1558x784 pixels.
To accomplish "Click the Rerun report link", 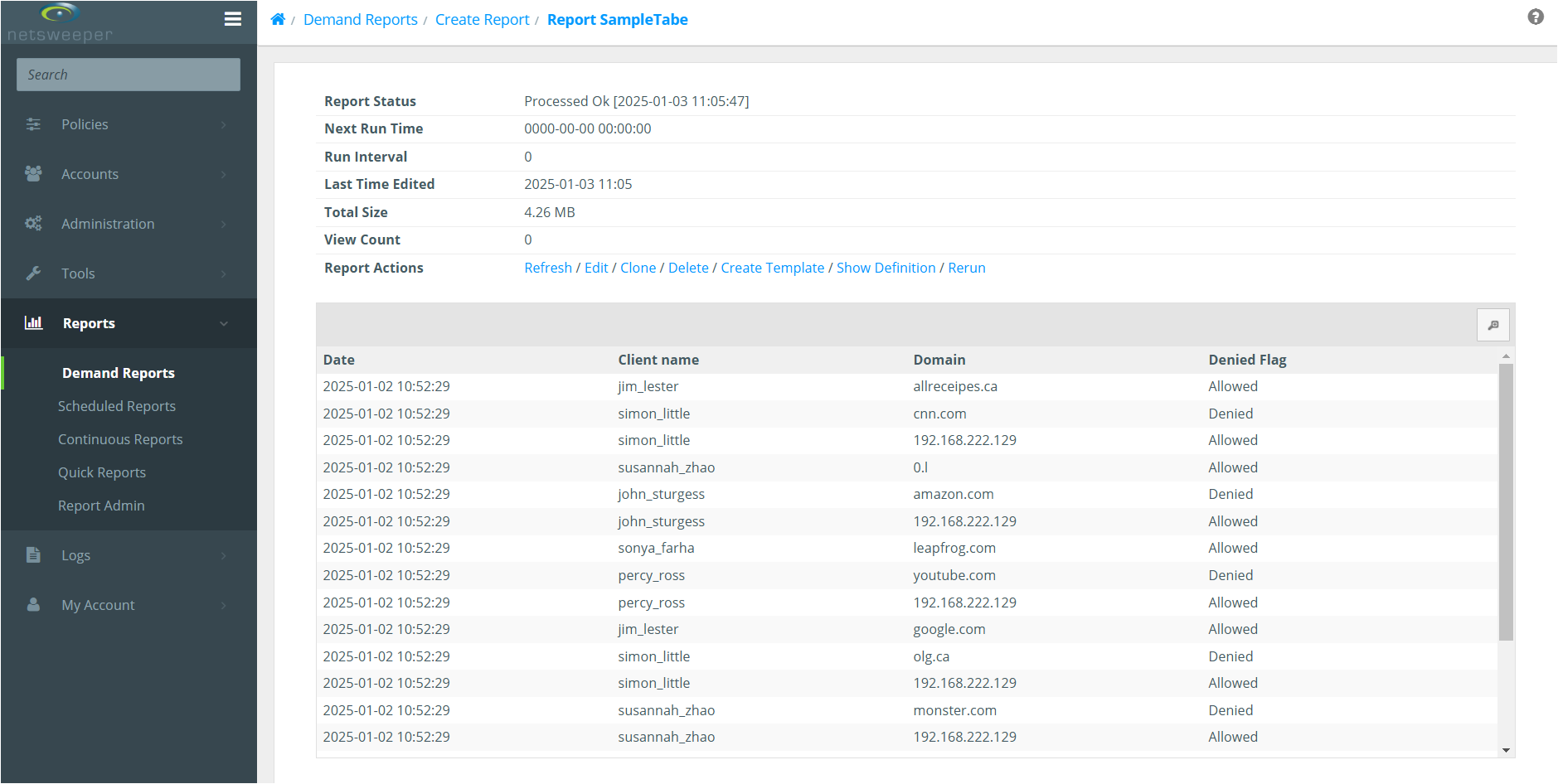I will (x=967, y=268).
